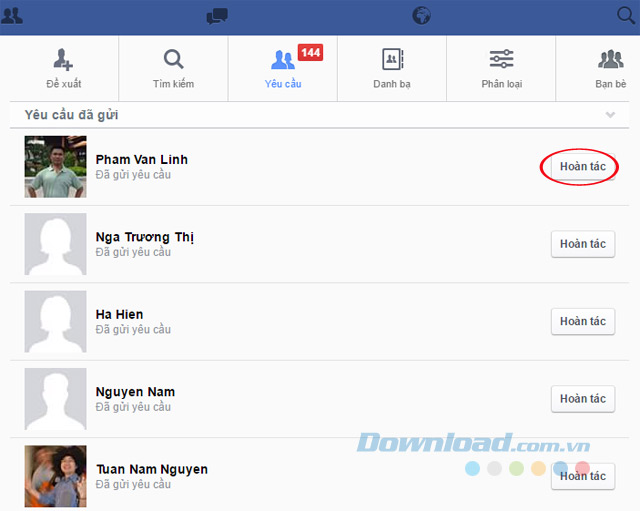Click the search magnifier in top bar

[625, 16]
